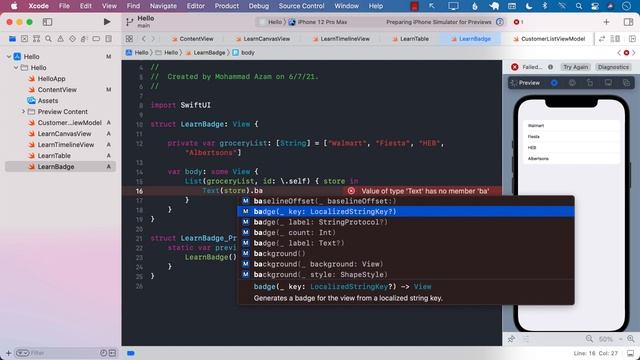This screenshot has width=640, height=360.
Task: Open the LearnTable editor tab
Action: [x=410, y=39]
